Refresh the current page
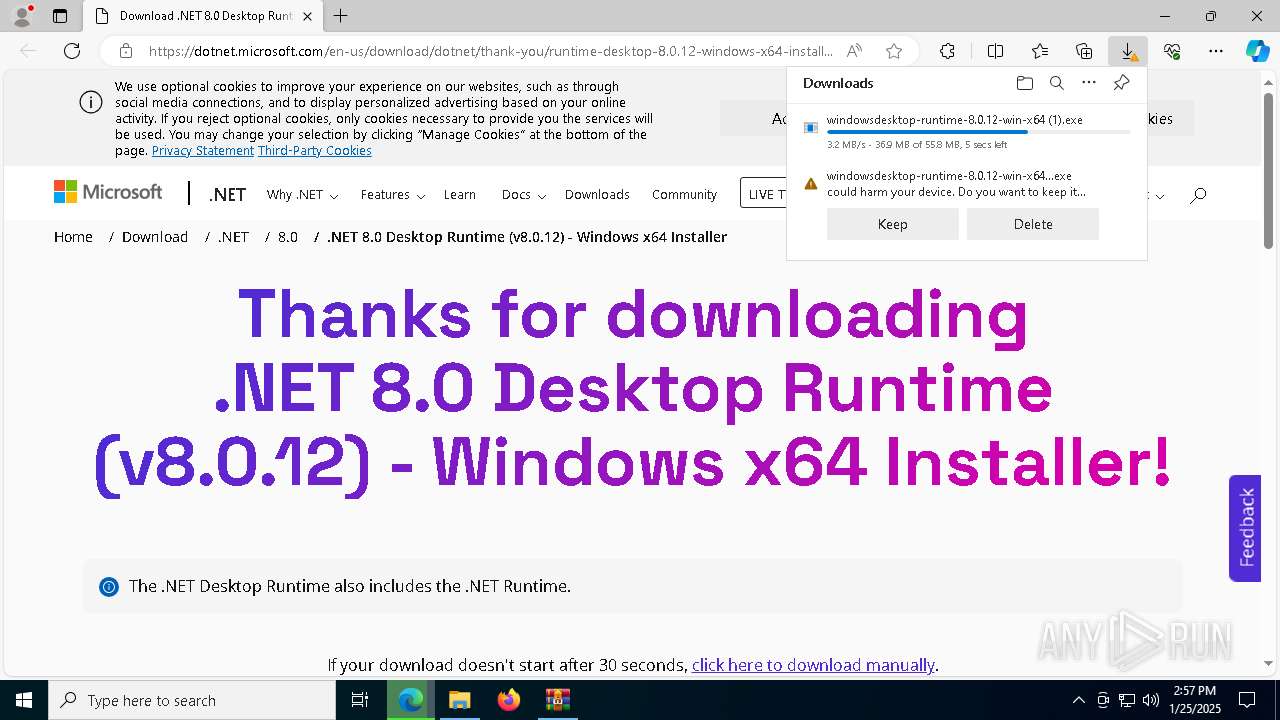 point(72,51)
